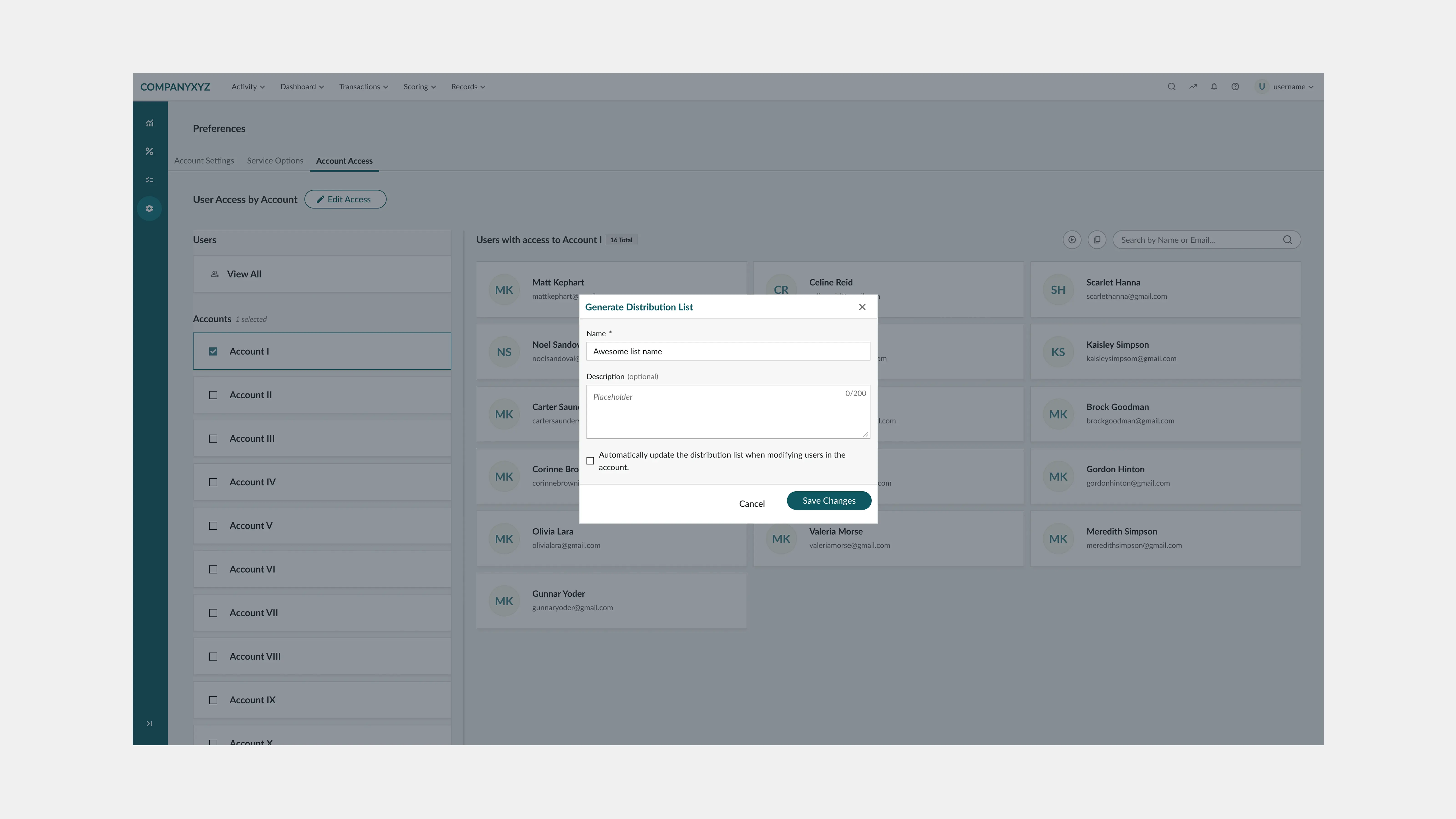1456x819 pixels.
Task: Select the Meredith Simpson user card
Action: point(1165,539)
